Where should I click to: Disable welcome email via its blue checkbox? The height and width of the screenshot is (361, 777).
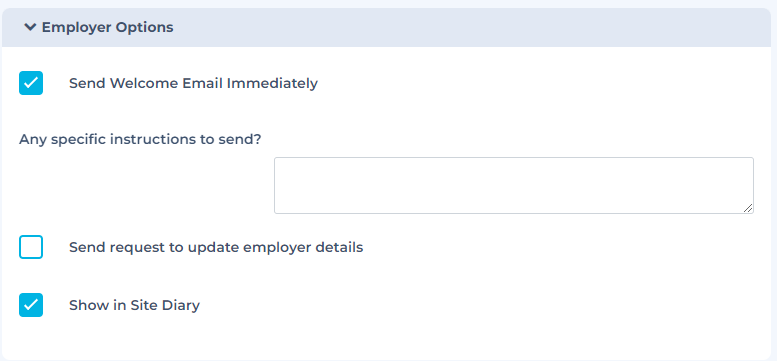[31, 83]
